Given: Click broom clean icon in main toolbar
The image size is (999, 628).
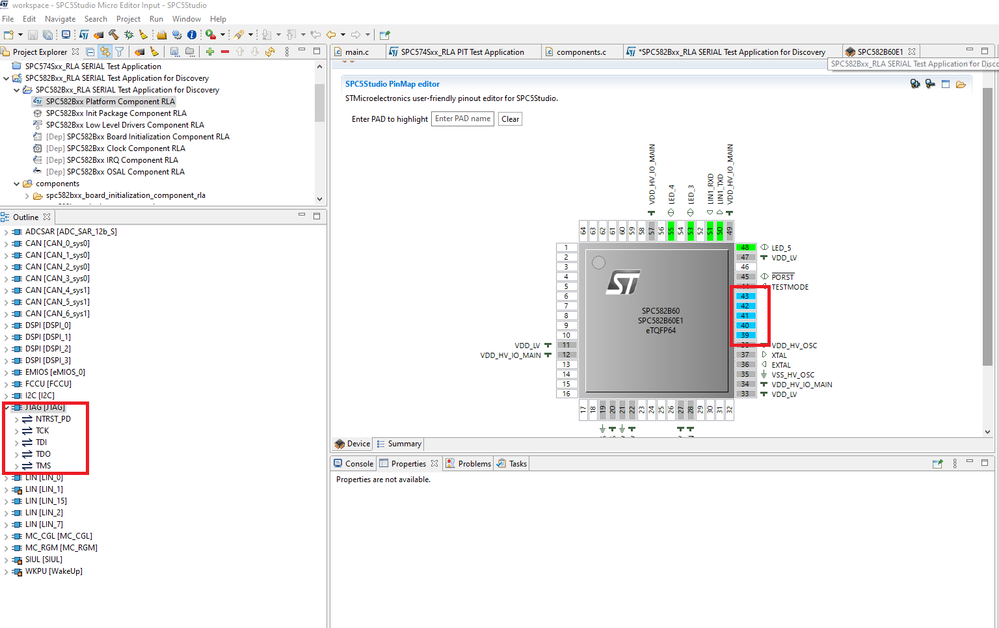Looking at the screenshot, I should (143, 34).
